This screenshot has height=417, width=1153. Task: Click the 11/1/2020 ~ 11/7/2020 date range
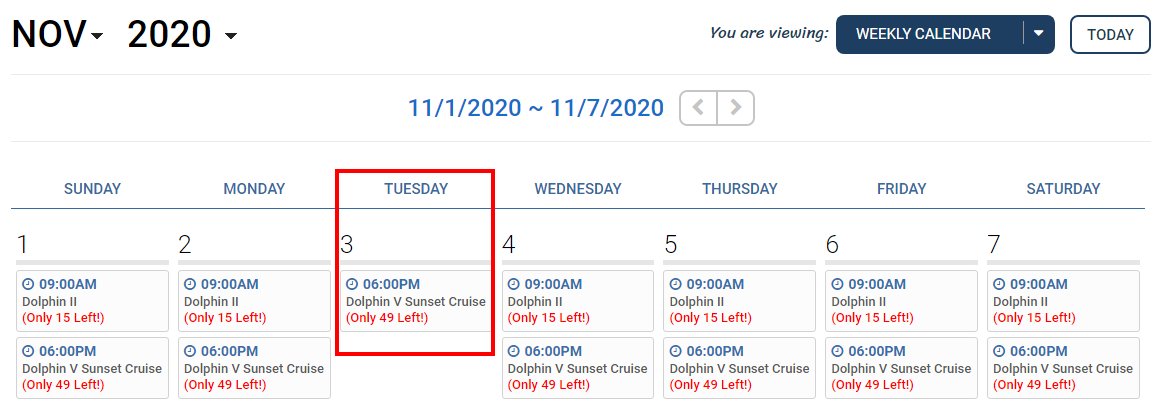pos(536,108)
